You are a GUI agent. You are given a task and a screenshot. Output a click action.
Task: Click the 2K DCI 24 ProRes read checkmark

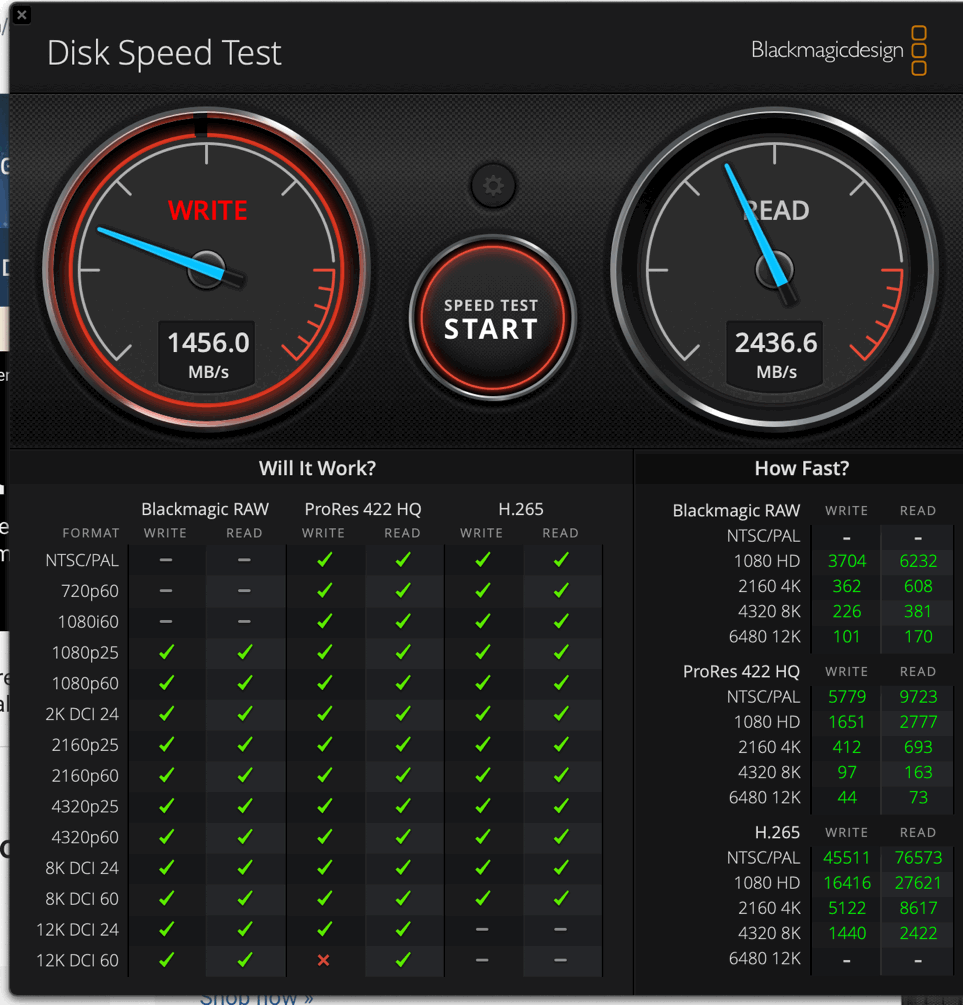[403, 714]
